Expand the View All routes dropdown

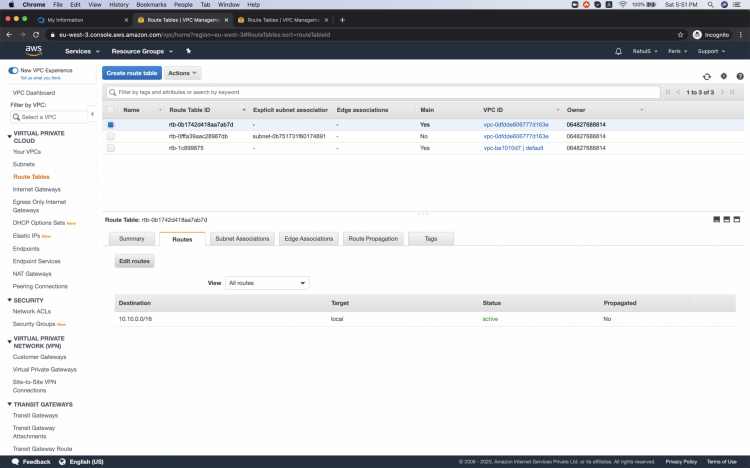pos(267,283)
